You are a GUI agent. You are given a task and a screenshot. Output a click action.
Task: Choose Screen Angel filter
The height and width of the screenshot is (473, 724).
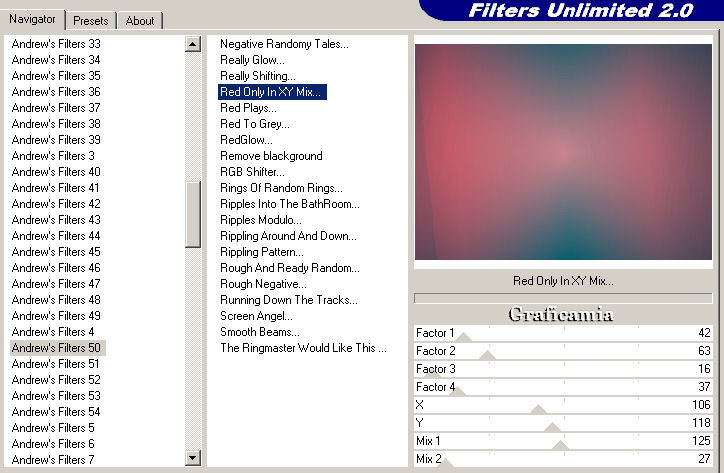tap(256, 316)
